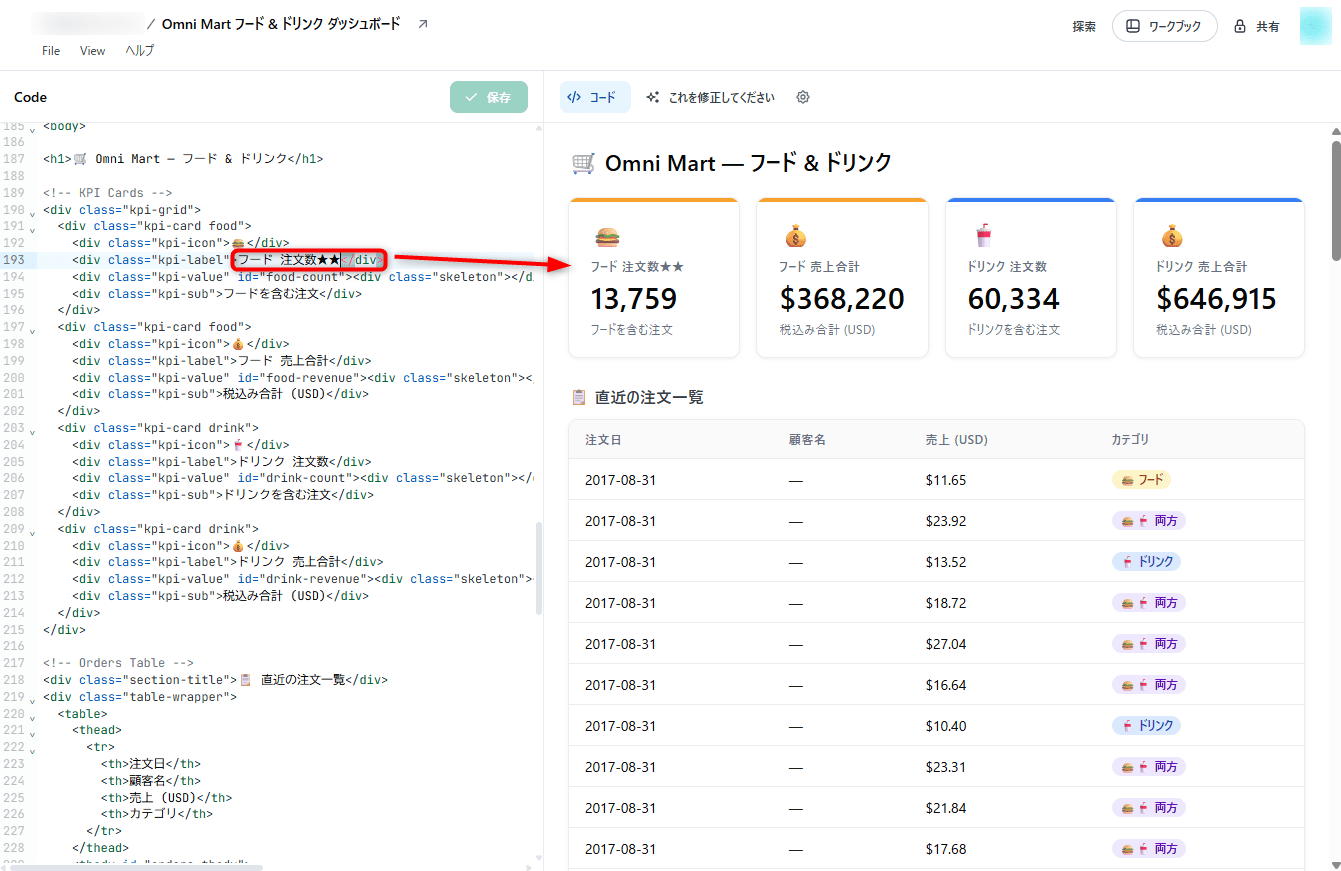Click the ドリンクを含む注文 subtitle in preview

1014,330
